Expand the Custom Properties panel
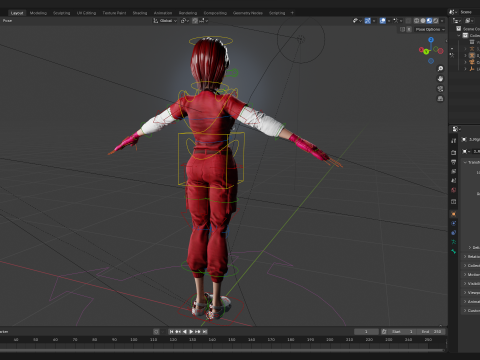Screen dimensions: 480x360 tap(471, 311)
